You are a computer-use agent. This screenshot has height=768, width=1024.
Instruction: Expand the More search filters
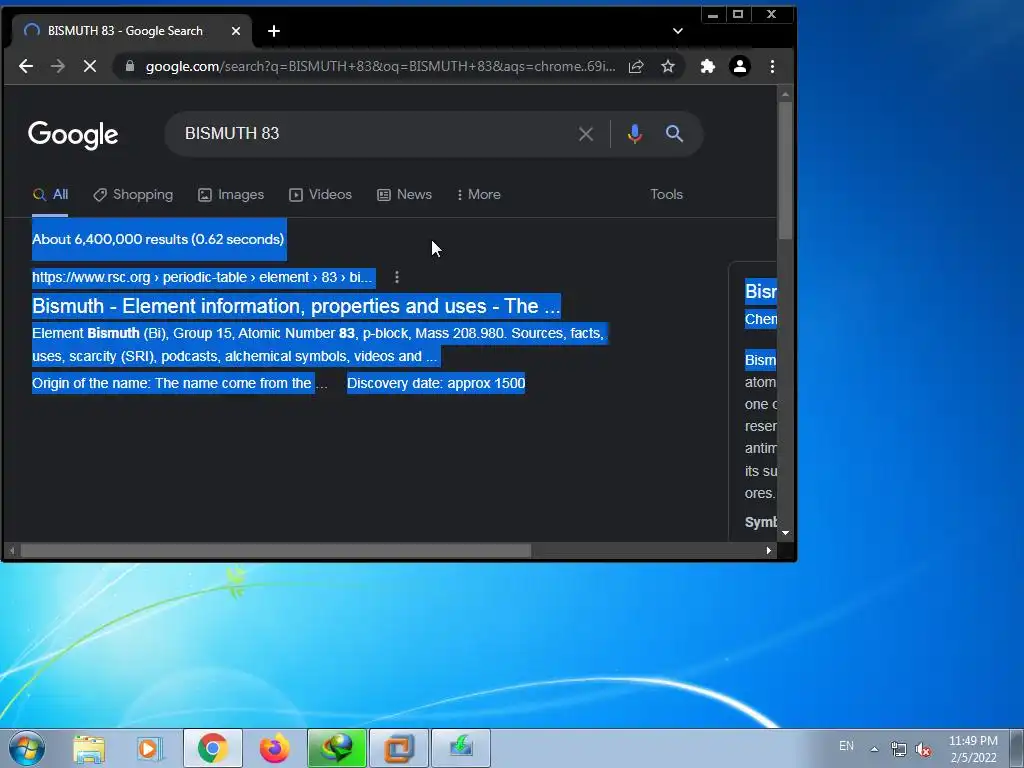(x=479, y=195)
